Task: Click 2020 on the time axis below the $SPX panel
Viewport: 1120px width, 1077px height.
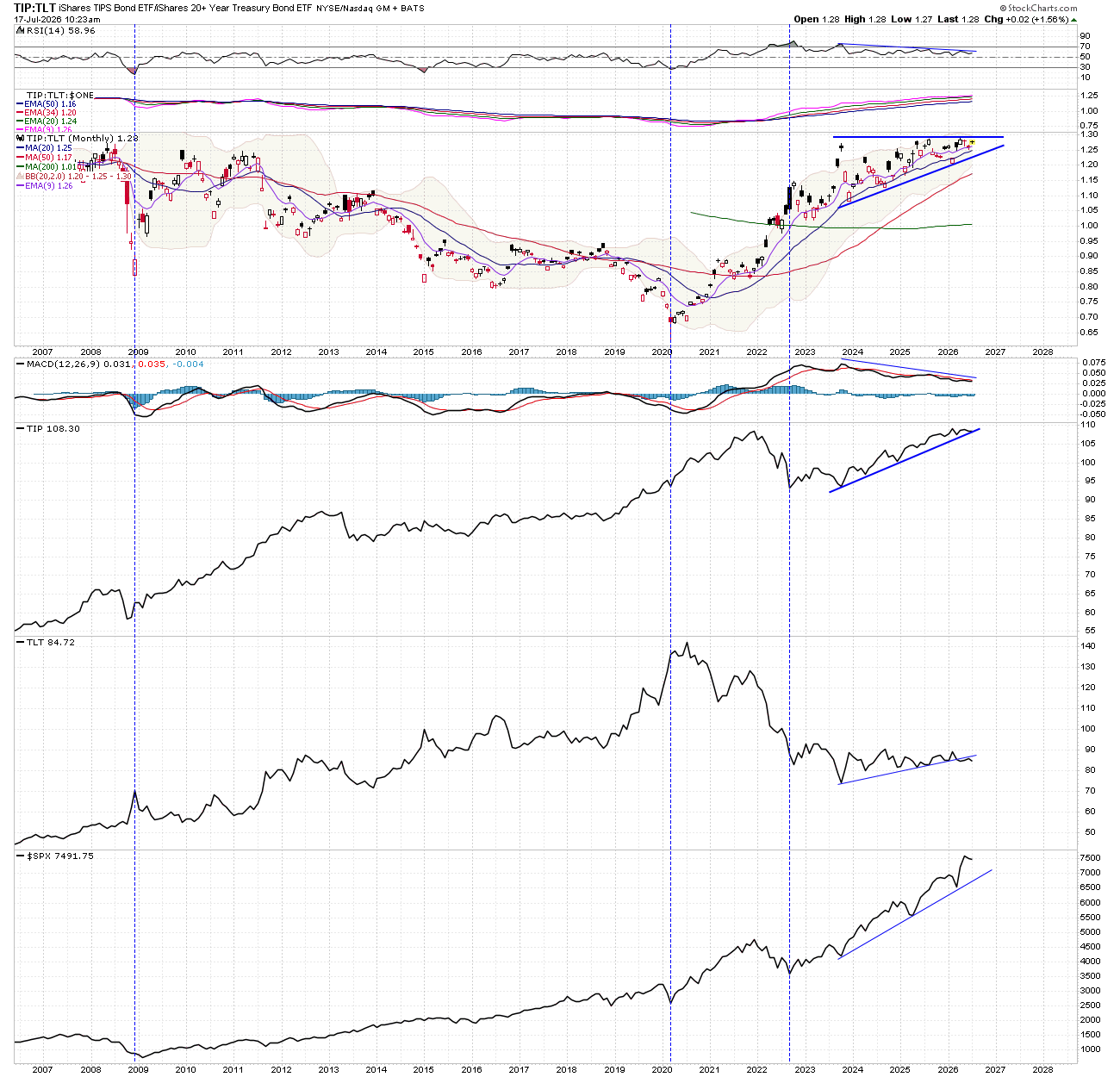Action: click(662, 1069)
